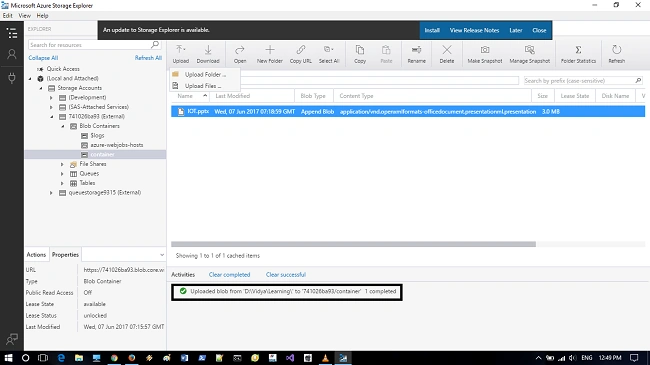Collapse the 741026ba93 (External) account
Image resolution: width=650 pixels, height=365 pixels.
click(x=52, y=117)
